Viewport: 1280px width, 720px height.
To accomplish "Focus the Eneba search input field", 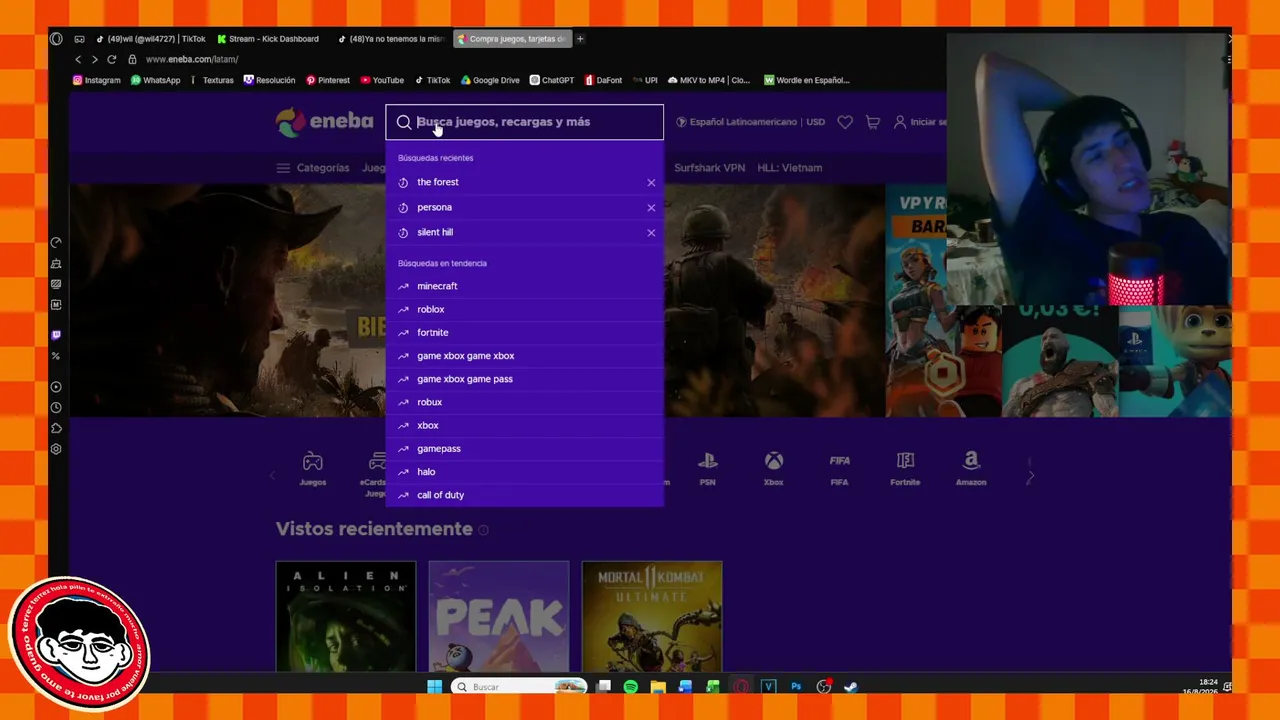I will [x=524, y=122].
